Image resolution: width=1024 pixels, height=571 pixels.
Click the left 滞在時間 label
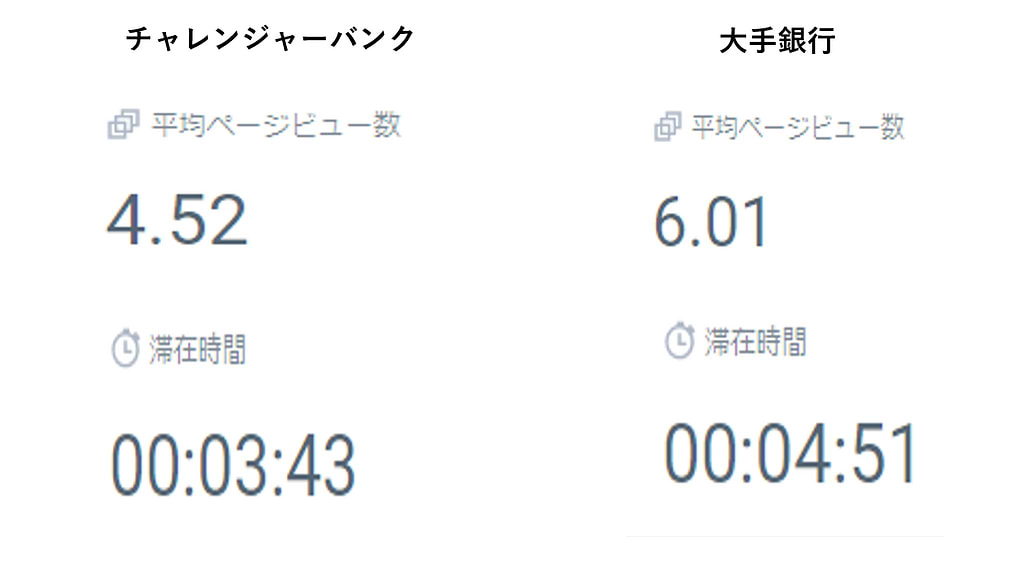[197, 350]
